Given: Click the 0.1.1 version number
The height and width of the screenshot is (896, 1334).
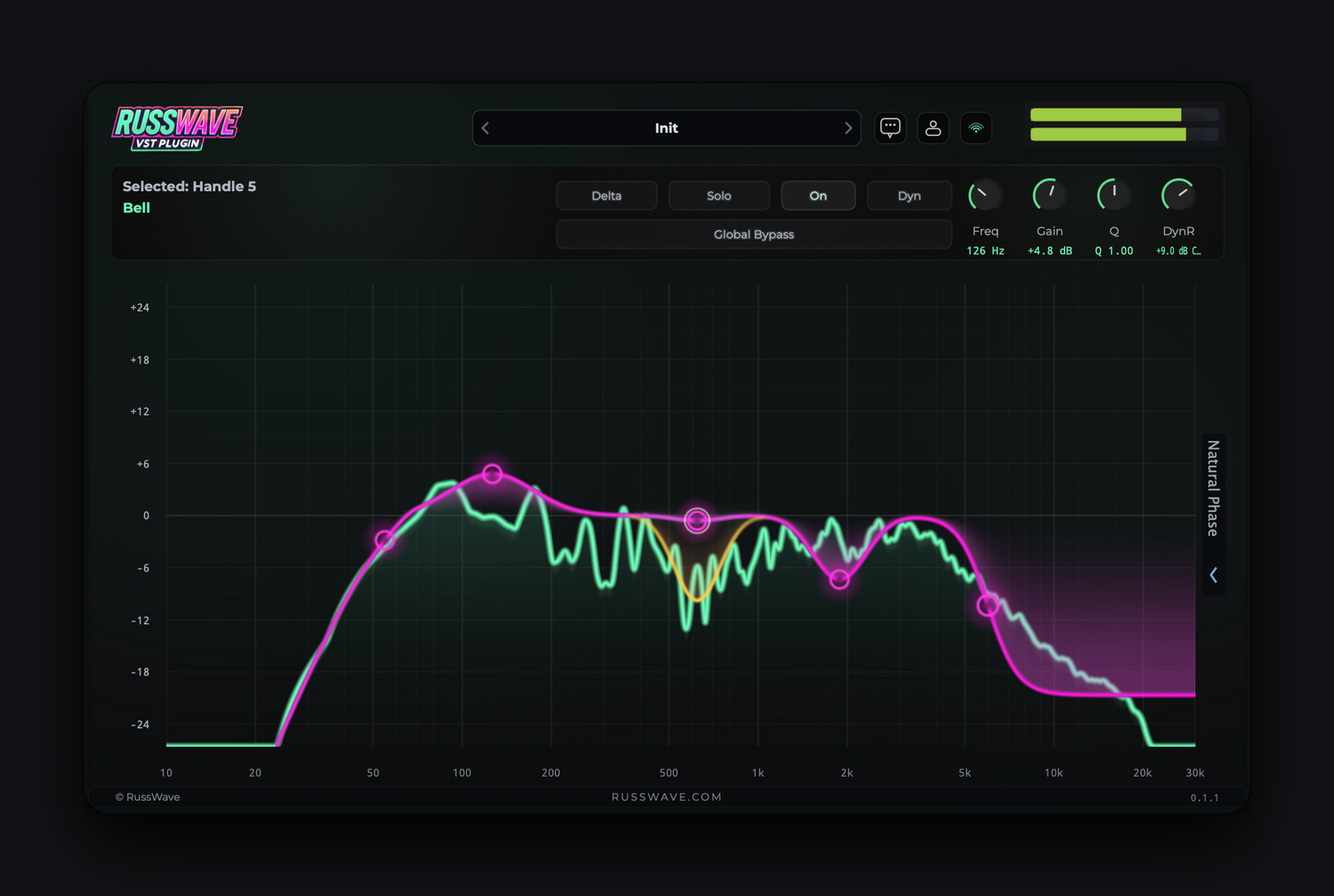Looking at the screenshot, I should [1205, 797].
